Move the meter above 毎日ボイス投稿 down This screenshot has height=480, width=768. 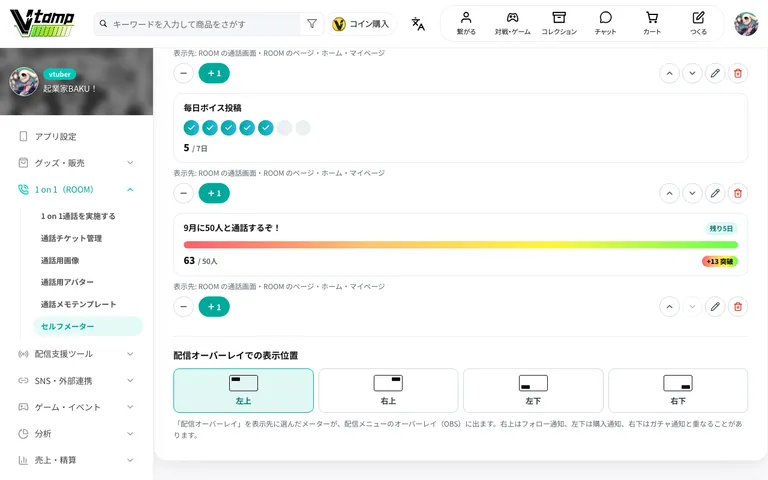[692, 73]
